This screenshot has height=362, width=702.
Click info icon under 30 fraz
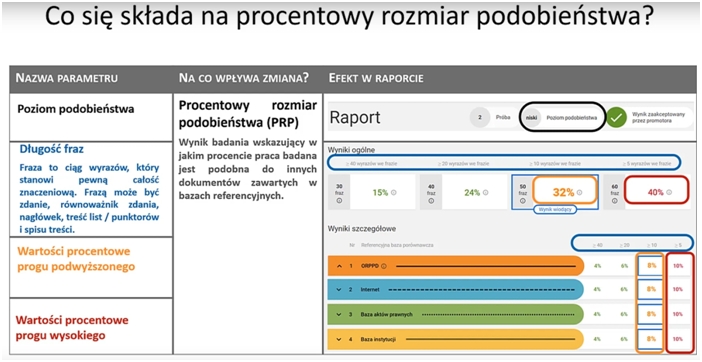(339, 200)
